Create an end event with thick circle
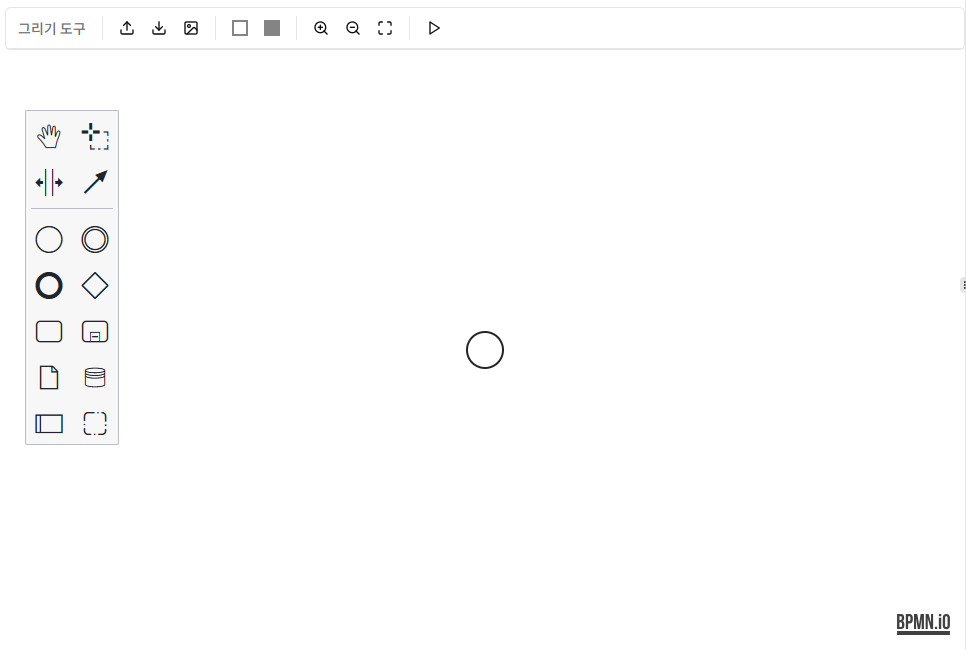966x657 pixels. (49, 286)
